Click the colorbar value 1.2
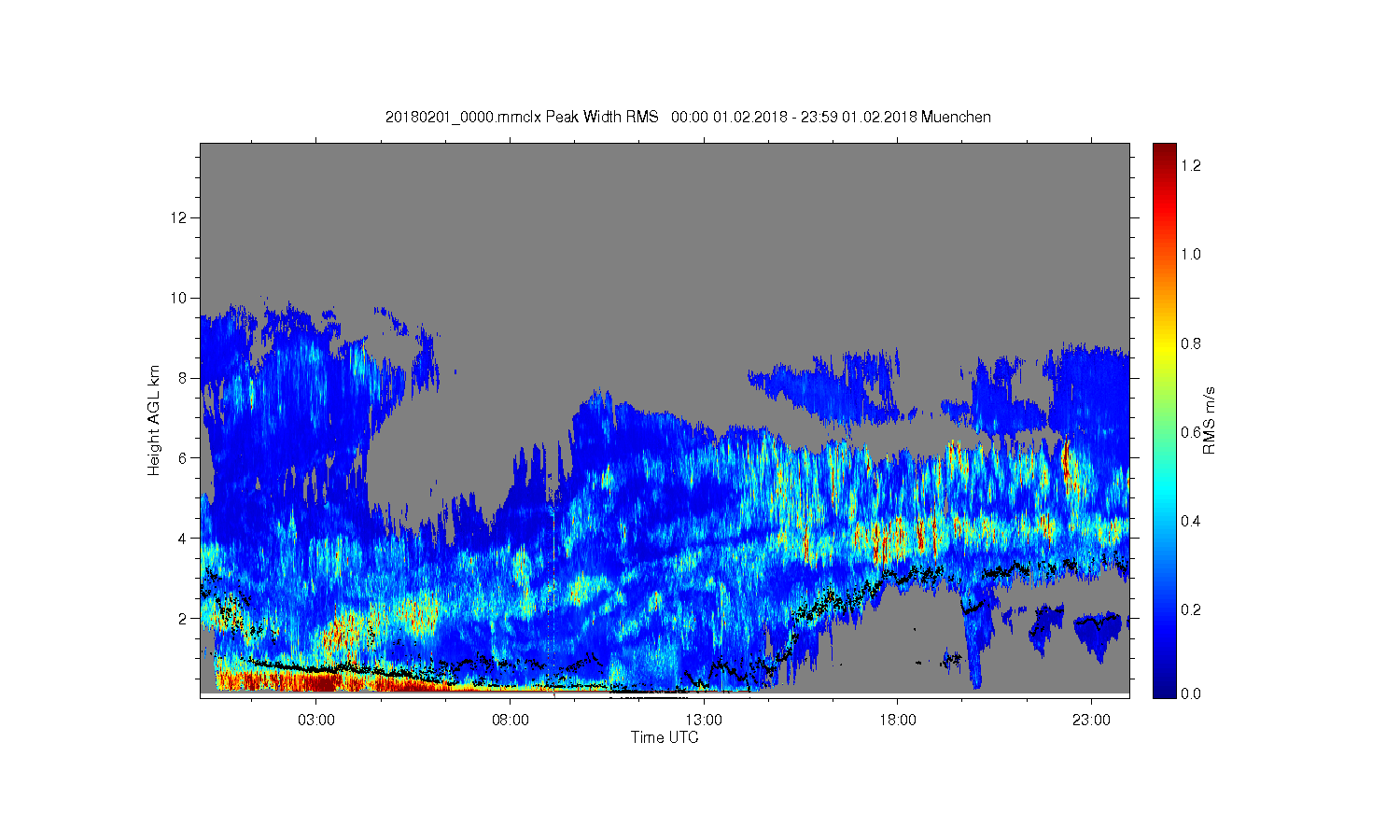The image size is (1400, 840). pos(1190,165)
